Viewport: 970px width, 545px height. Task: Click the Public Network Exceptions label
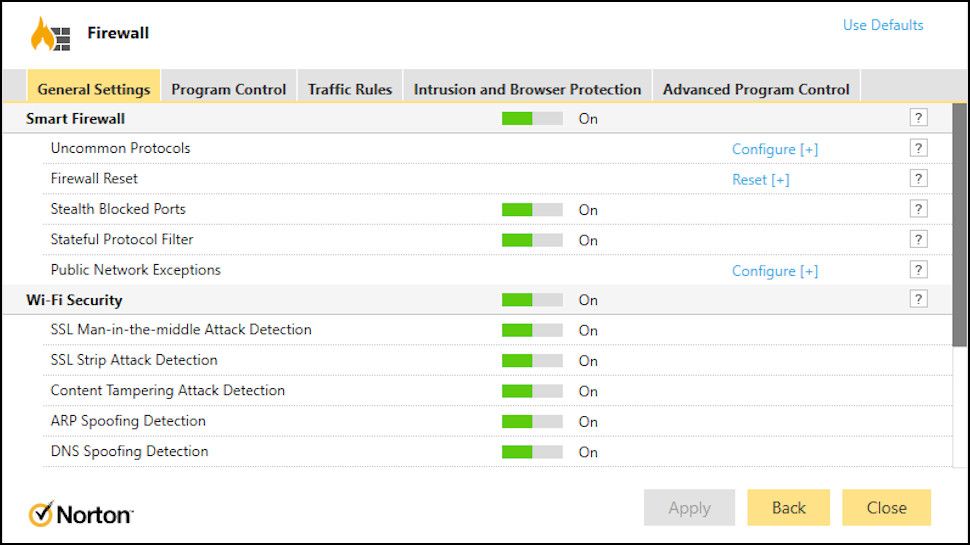click(x=135, y=270)
